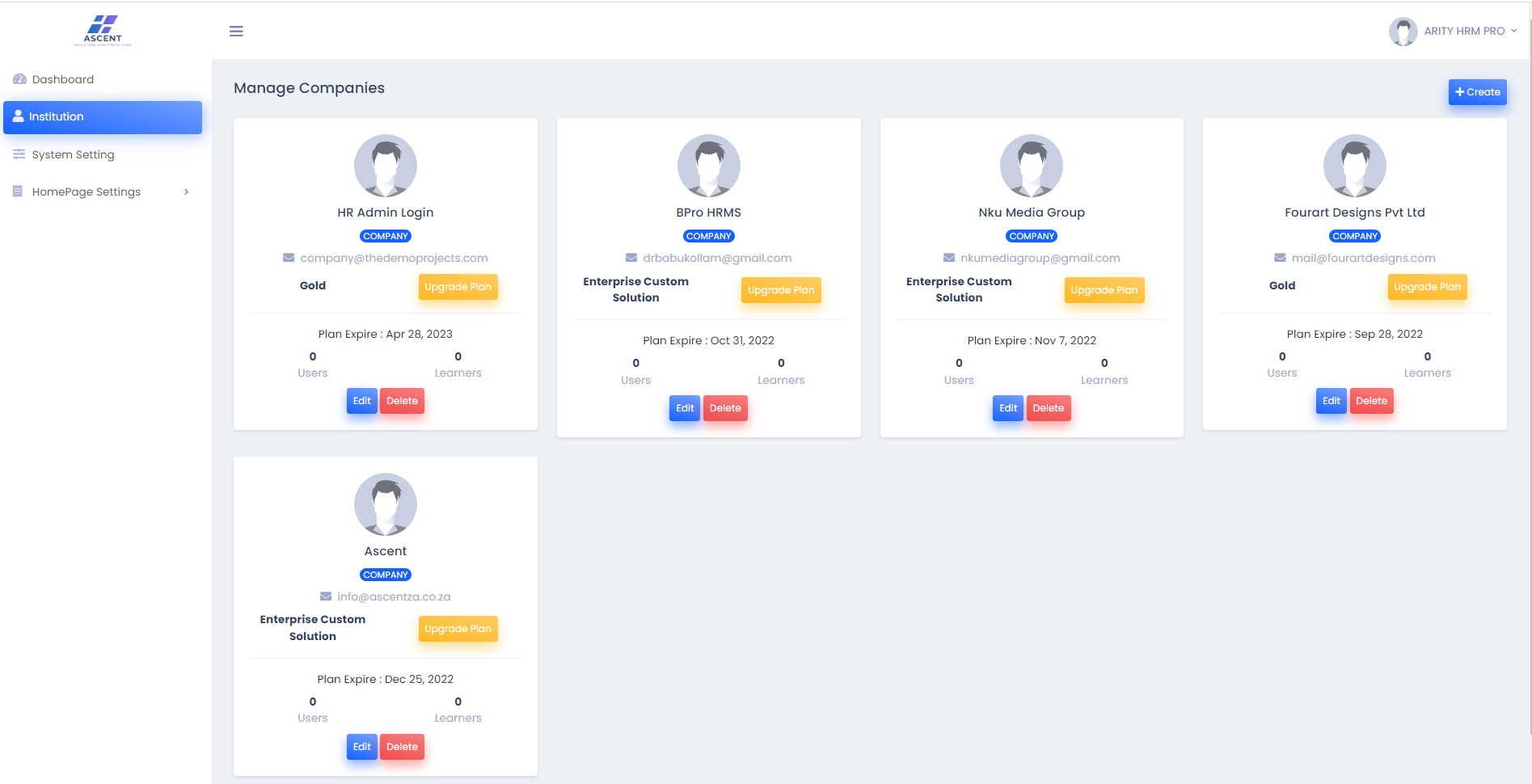Viewport: 1532px width, 784px height.
Task: Delete the BPro HRMS company
Action: click(725, 408)
